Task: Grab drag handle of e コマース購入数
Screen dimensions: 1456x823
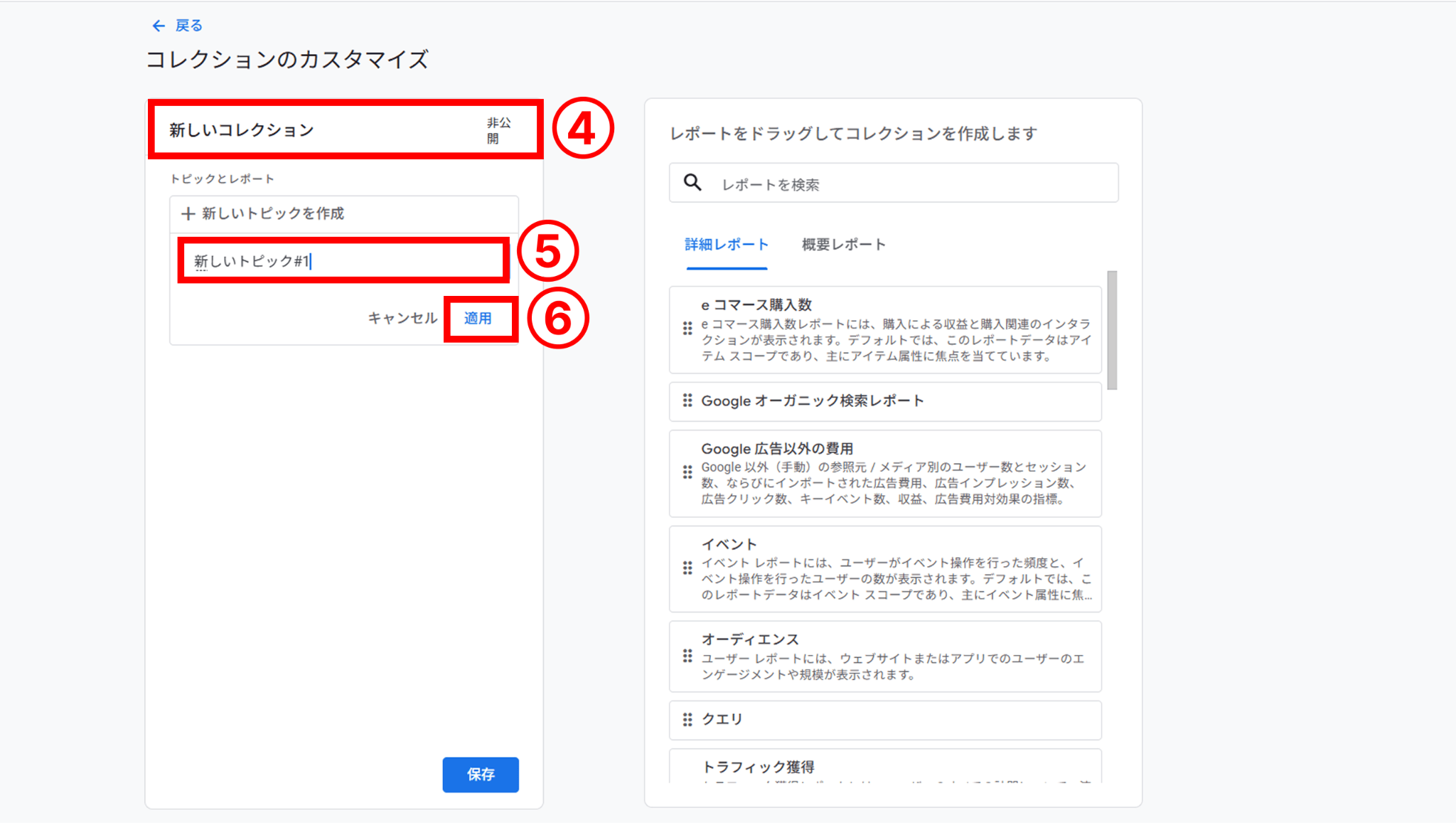Action: coord(687,329)
